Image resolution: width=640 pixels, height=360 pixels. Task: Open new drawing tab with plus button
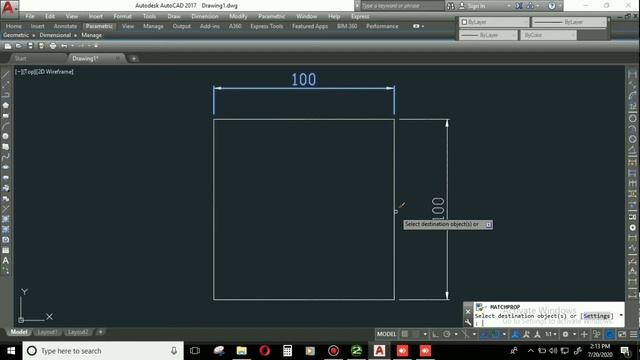point(133,59)
